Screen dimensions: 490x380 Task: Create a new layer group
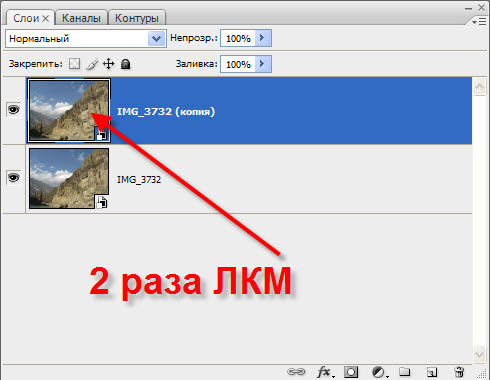[405, 371]
